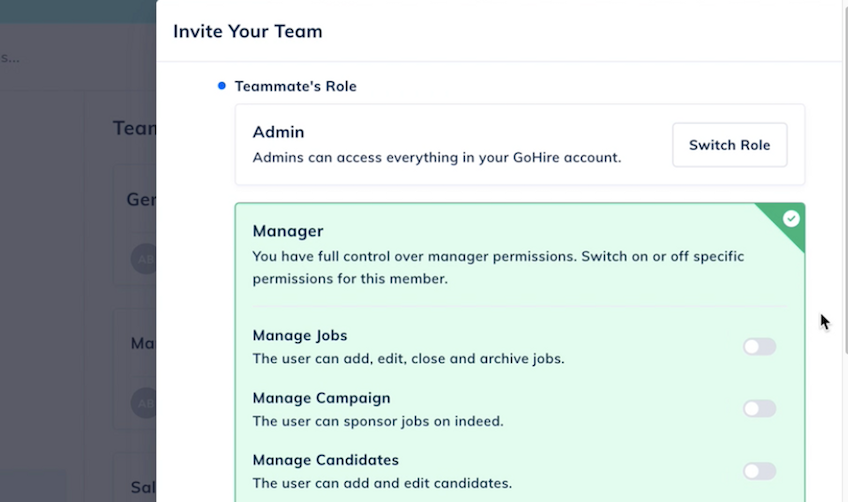Click 'The user can sponsor jobs on indeed.'
This screenshot has height=502, width=848.
(x=378, y=421)
